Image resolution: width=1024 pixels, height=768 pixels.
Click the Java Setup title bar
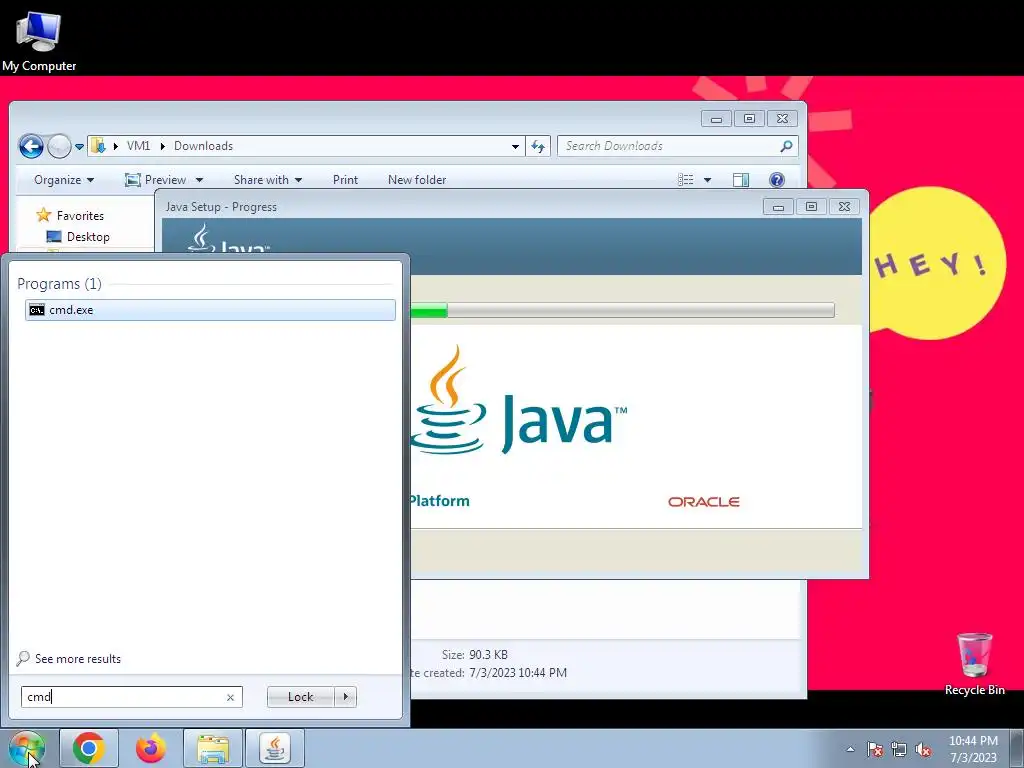457,206
